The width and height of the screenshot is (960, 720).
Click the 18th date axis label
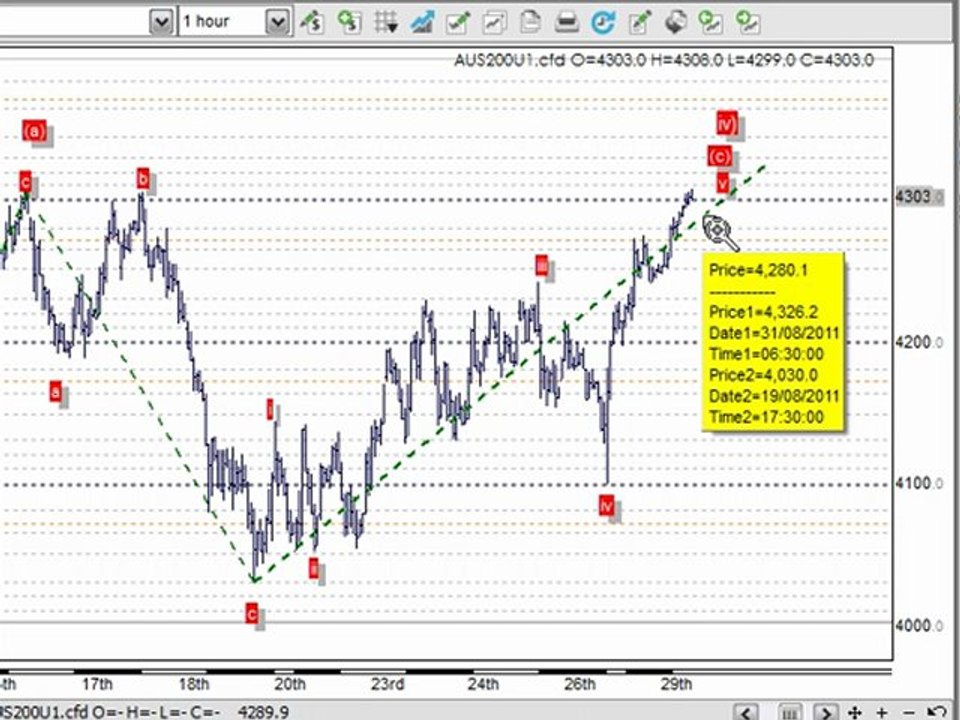pyautogui.click(x=193, y=683)
